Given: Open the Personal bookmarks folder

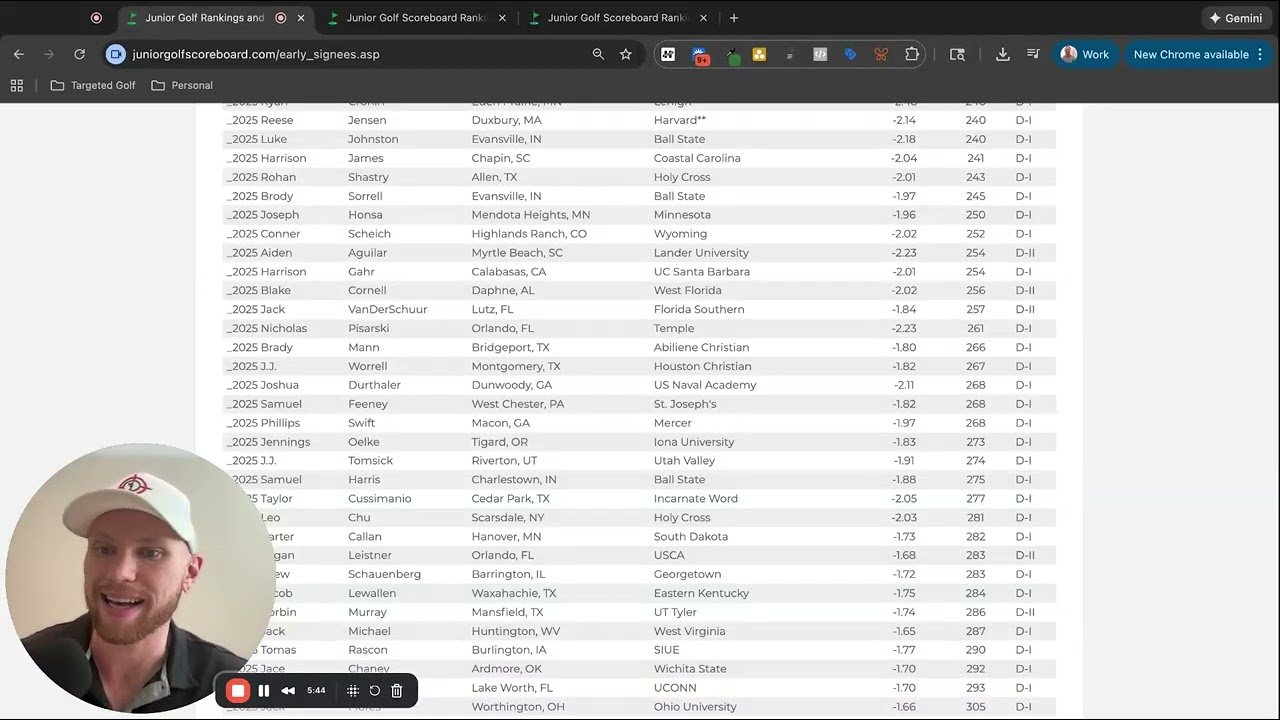Looking at the screenshot, I should pos(182,86).
